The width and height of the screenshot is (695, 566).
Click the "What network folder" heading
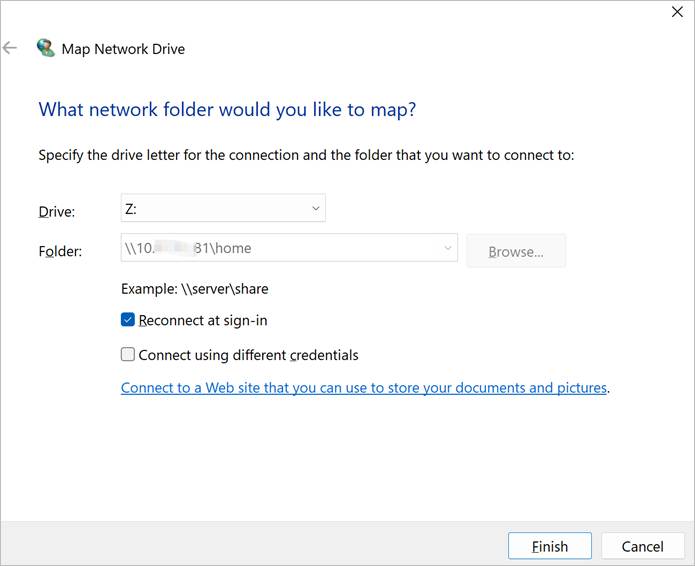(x=227, y=109)
